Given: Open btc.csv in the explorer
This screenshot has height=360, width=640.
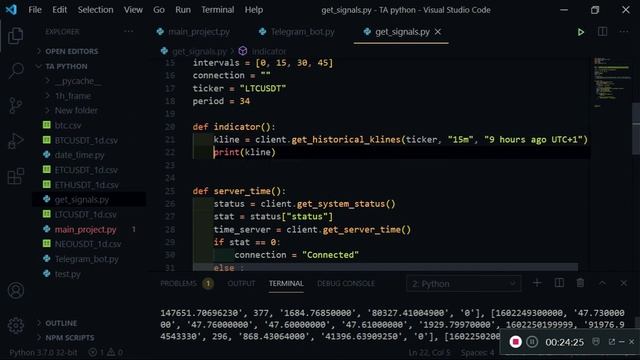Looking at the screenshot, I should [x=68, y=125].
